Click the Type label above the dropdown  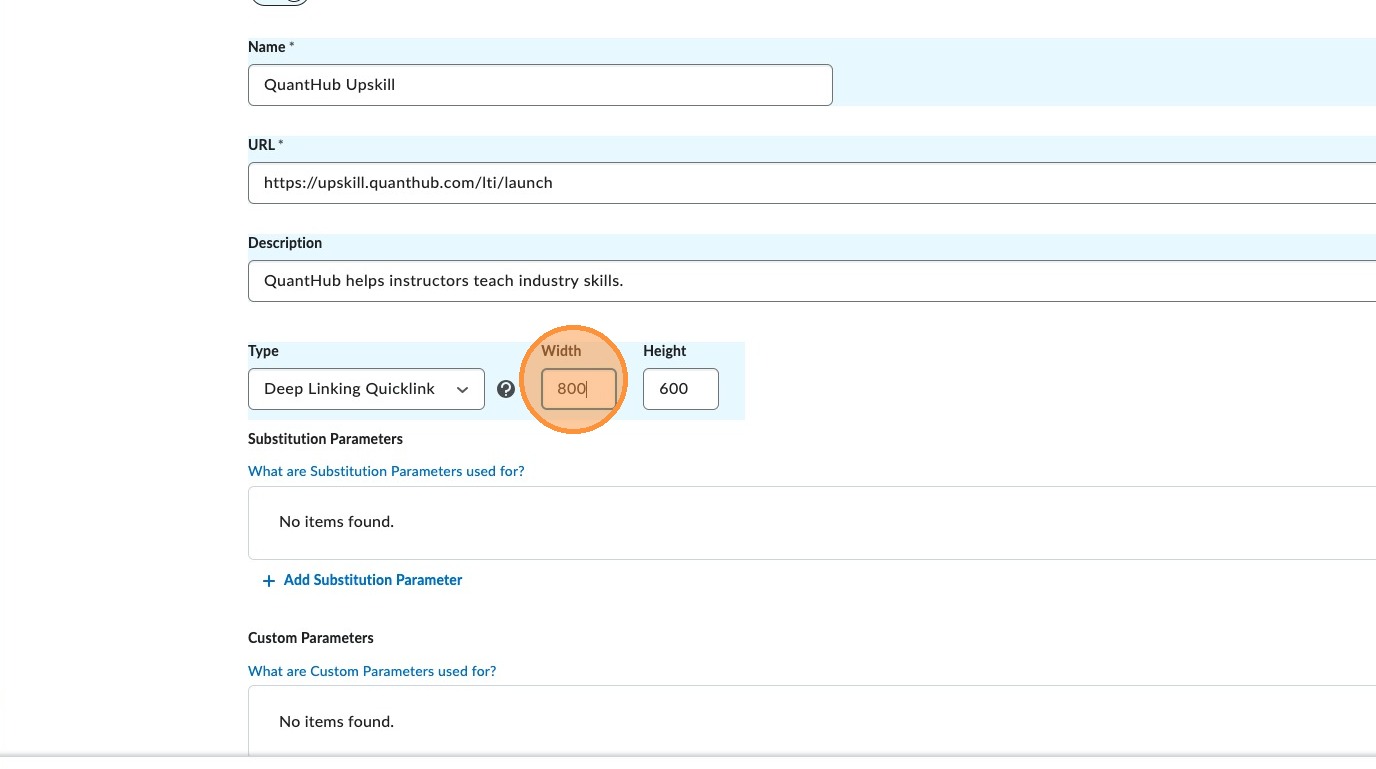coord(263,351)
